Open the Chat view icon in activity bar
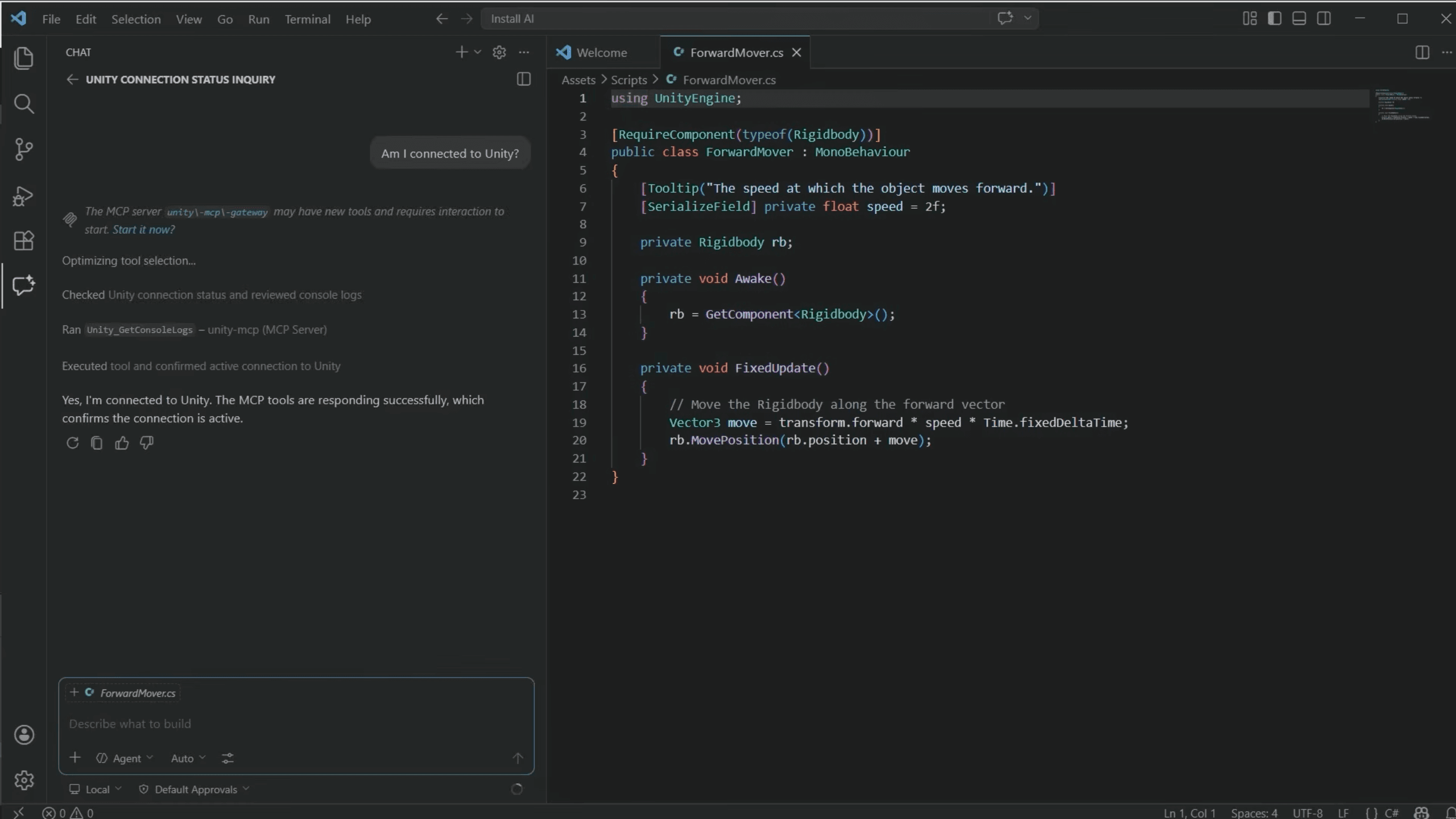 23,286
